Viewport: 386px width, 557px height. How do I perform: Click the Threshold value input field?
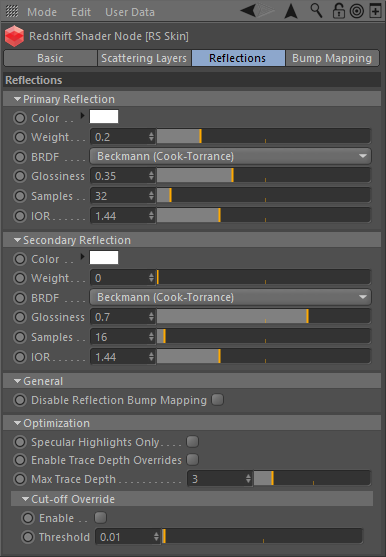click(x=128, y=536)
